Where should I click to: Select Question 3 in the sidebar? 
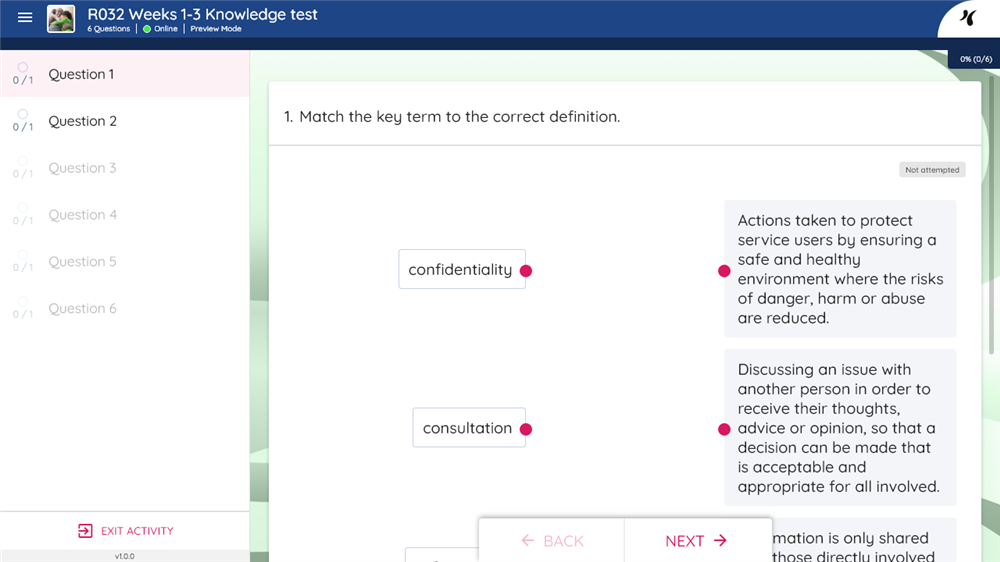coord(124,168)
